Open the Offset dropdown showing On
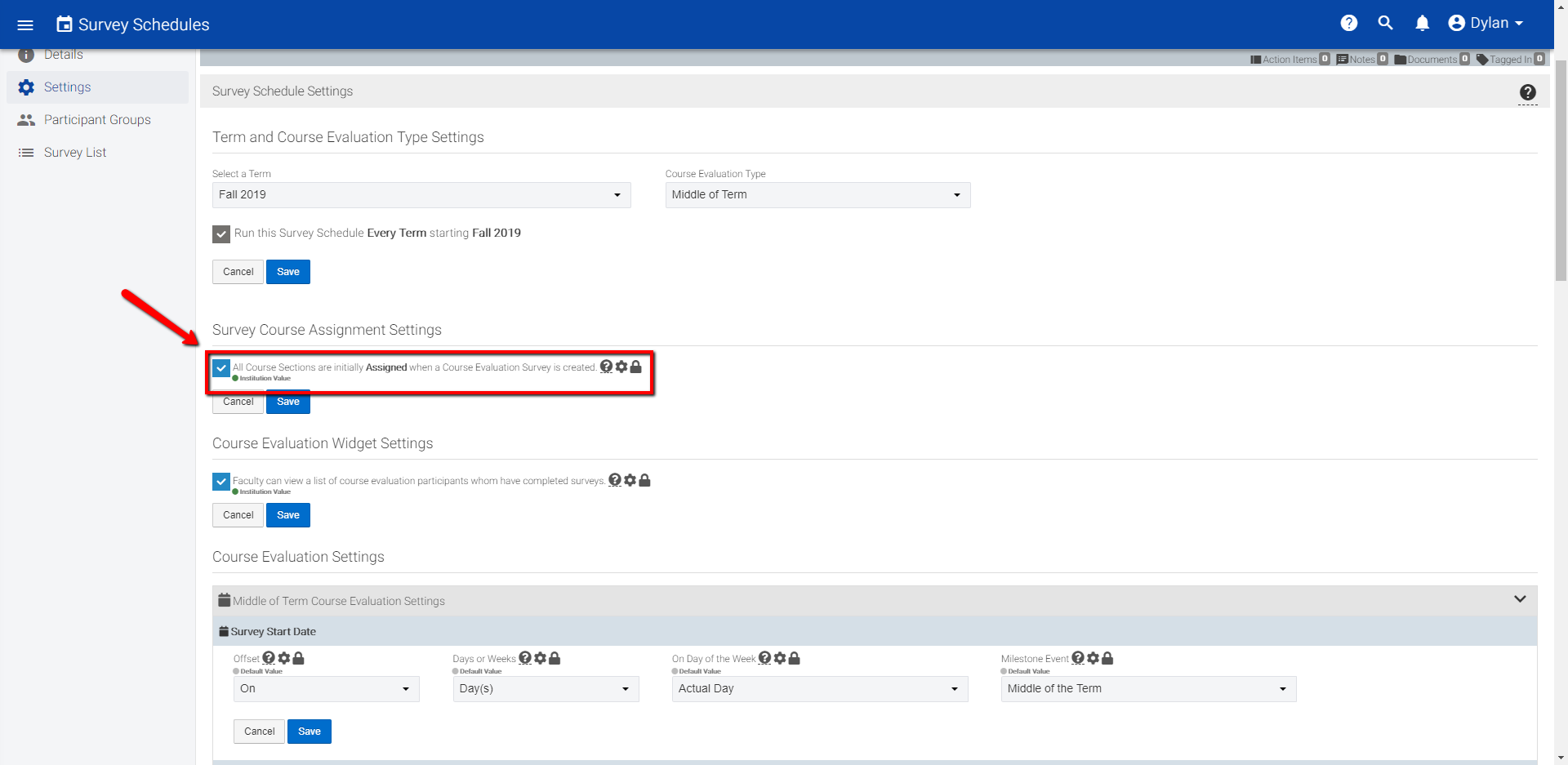Viewport: 1568px width, 765px height. (327, 689)
